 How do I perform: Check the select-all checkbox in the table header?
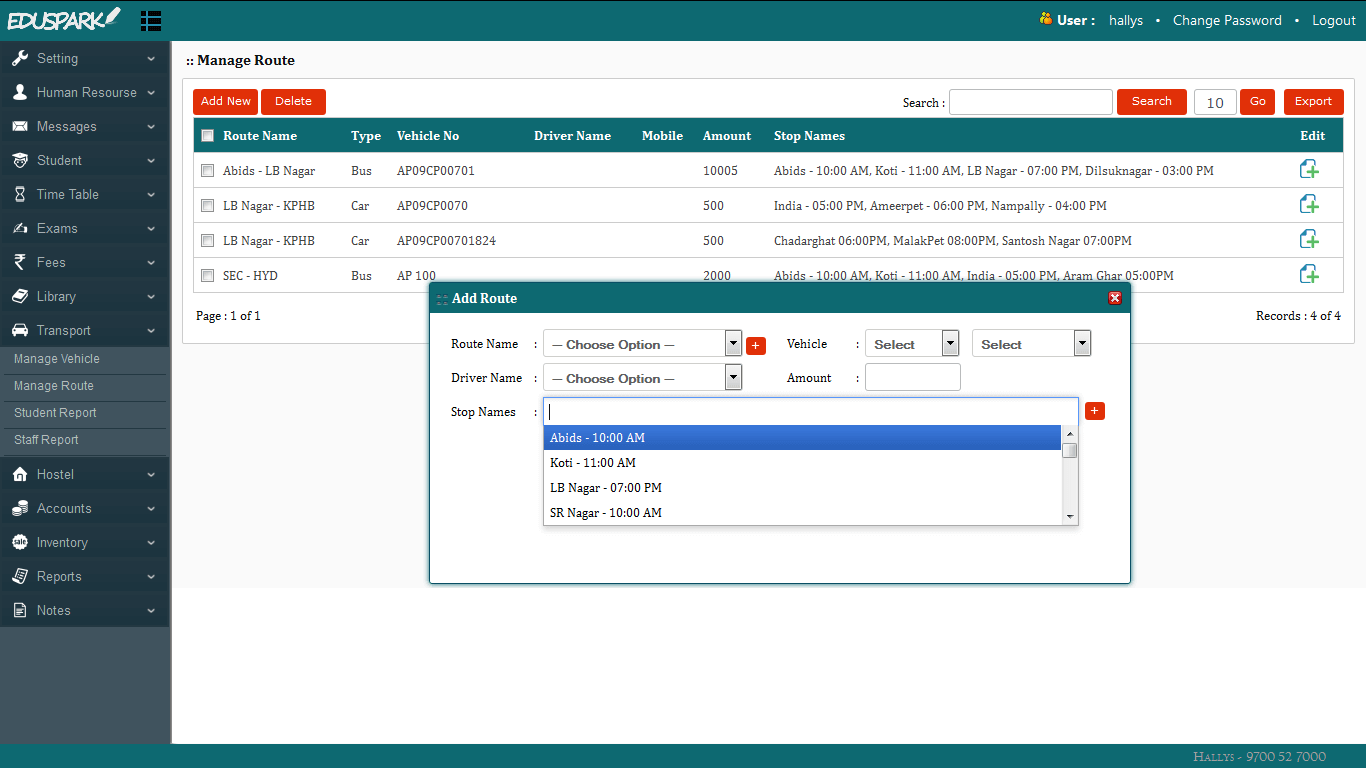coord(207,135)
